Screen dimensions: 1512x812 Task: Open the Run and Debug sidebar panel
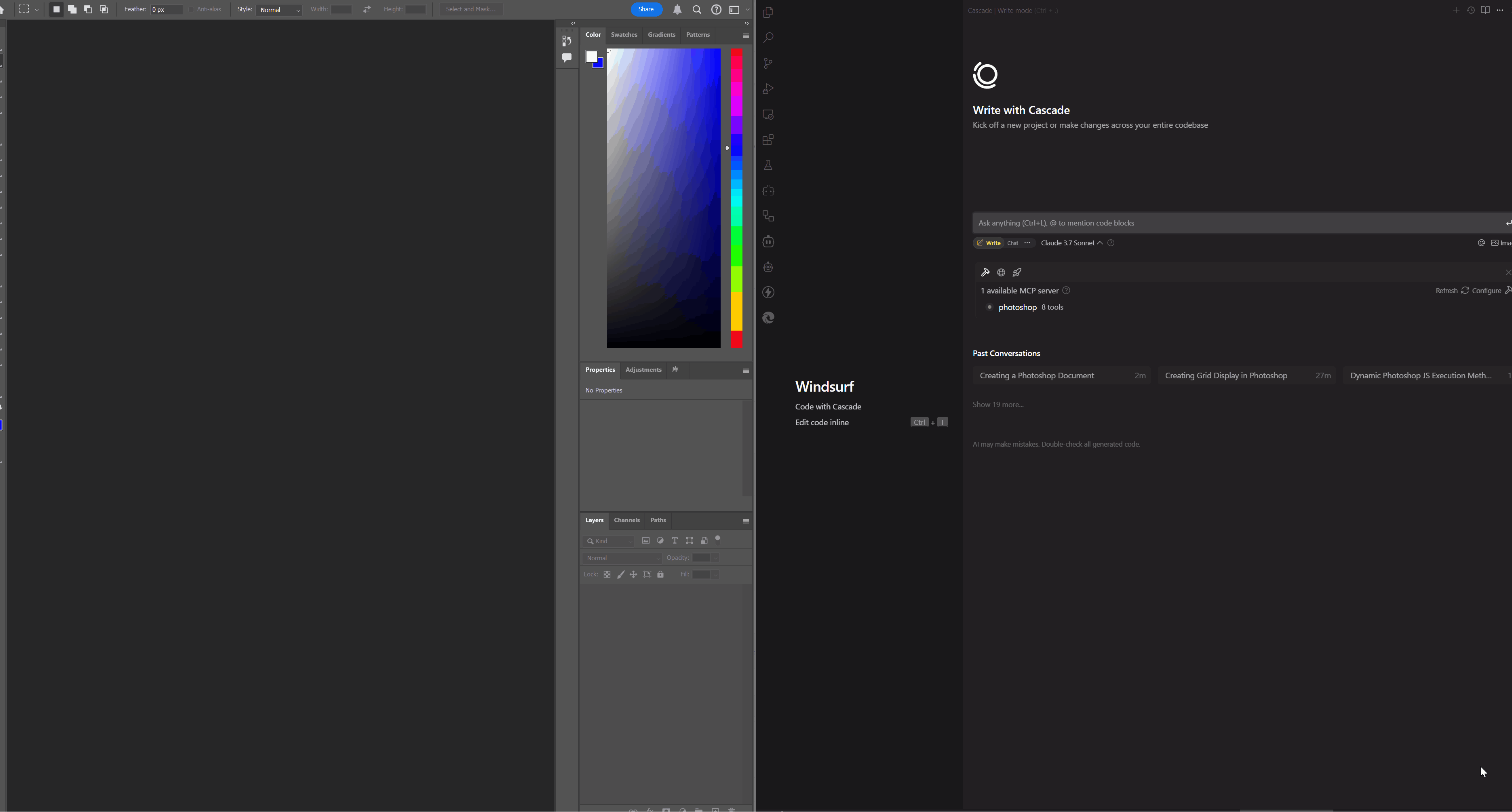[x=768, y=89]
